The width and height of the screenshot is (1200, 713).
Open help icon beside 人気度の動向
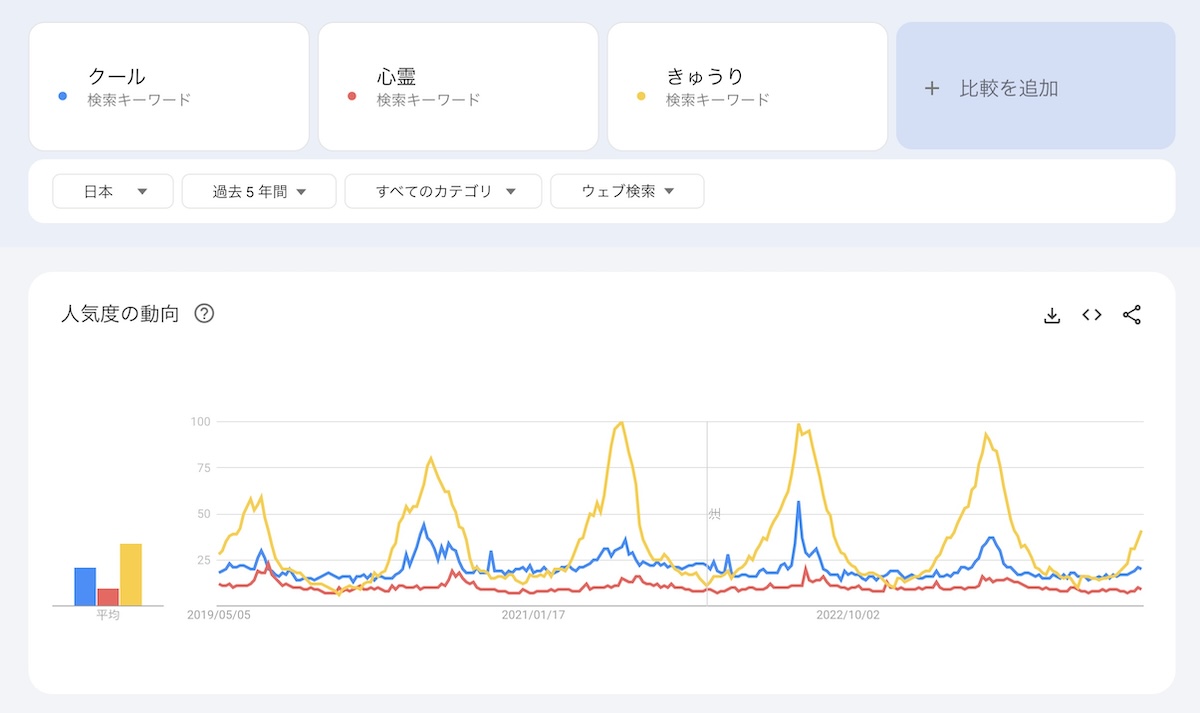(204, 314)
